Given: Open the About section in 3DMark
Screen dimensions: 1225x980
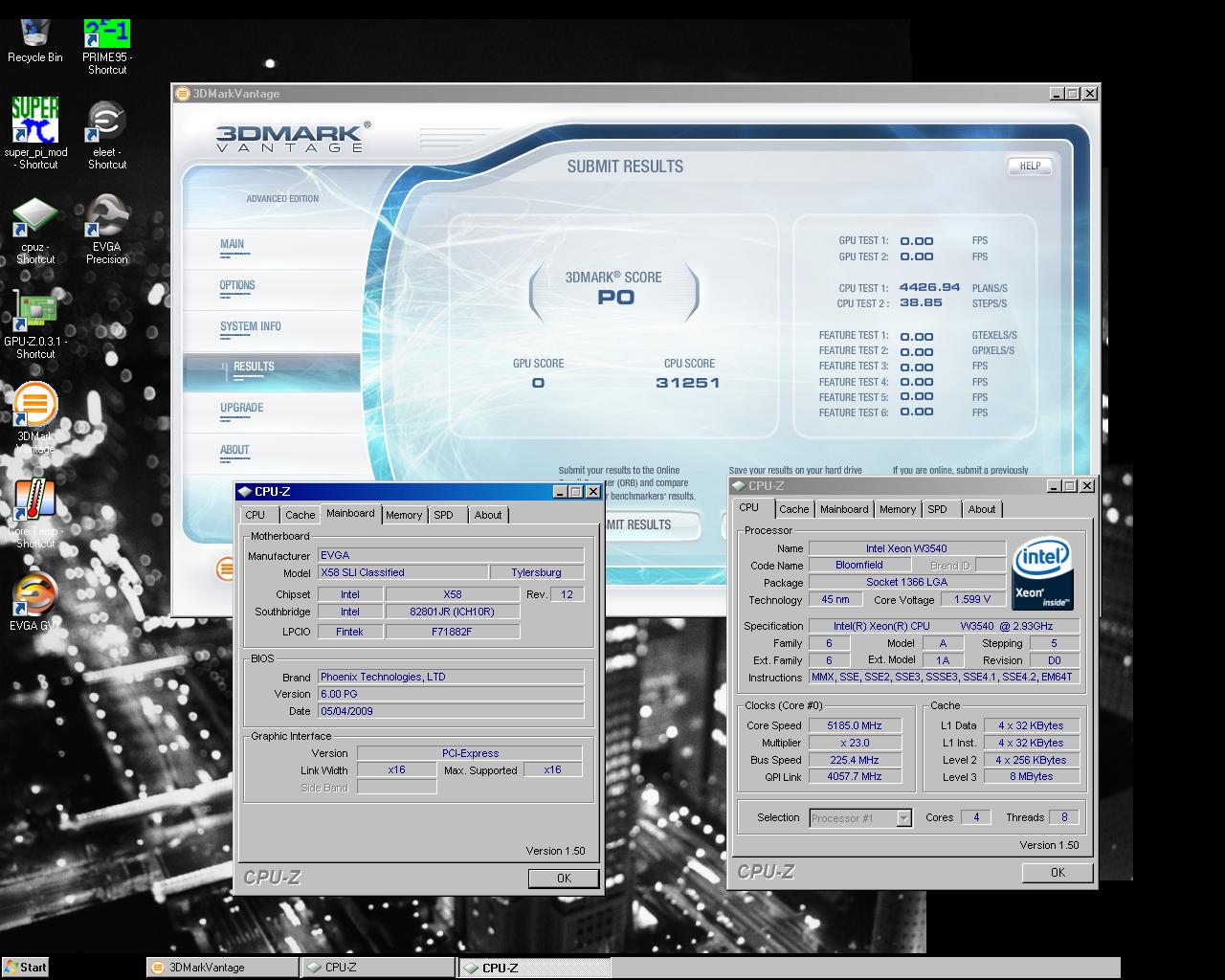Looking at the screenshot, I should (x=234, y=450).
